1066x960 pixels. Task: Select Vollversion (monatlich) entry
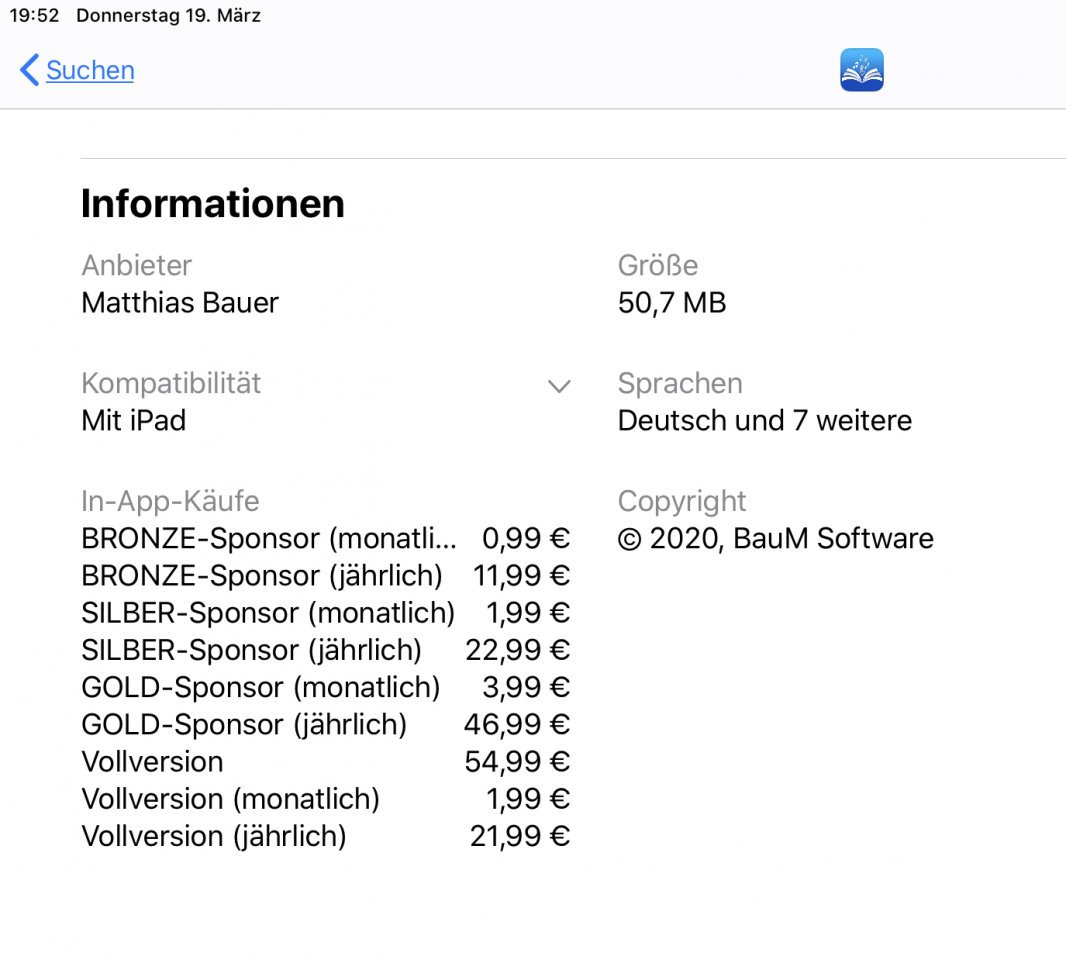326,799
